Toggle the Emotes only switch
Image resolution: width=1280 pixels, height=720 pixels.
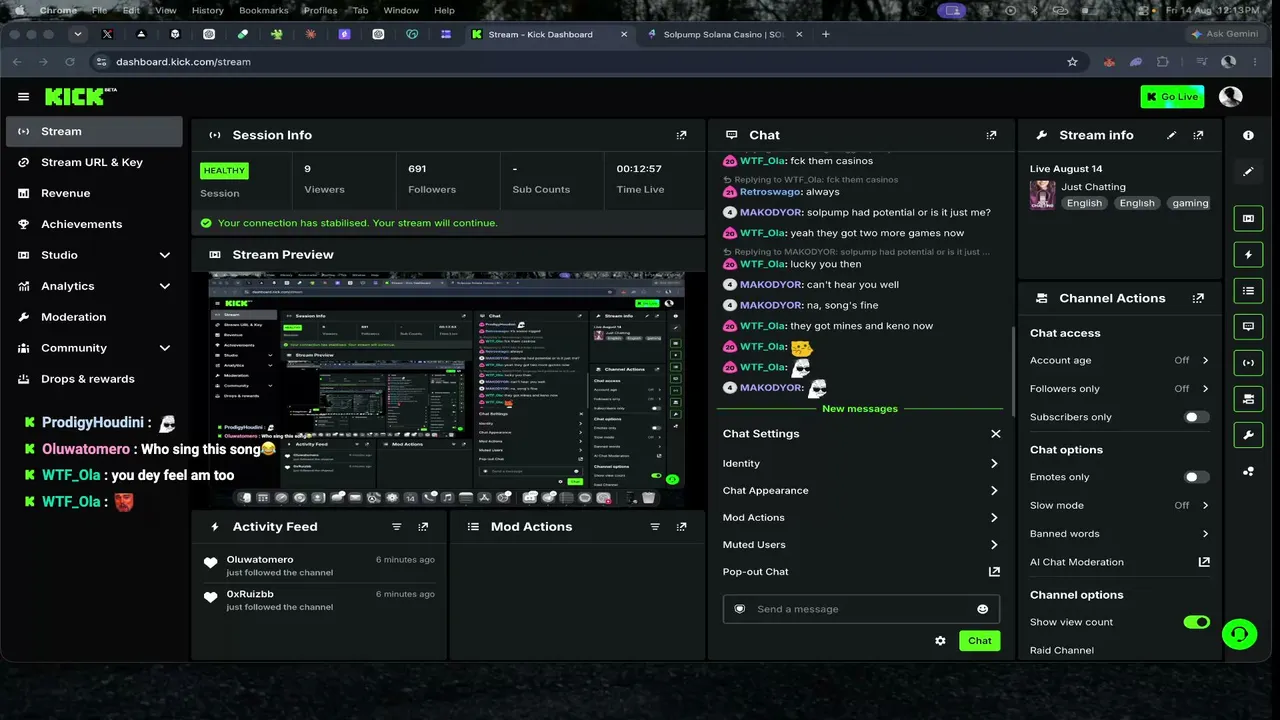pyautogui.click(x=1197, y=477)
